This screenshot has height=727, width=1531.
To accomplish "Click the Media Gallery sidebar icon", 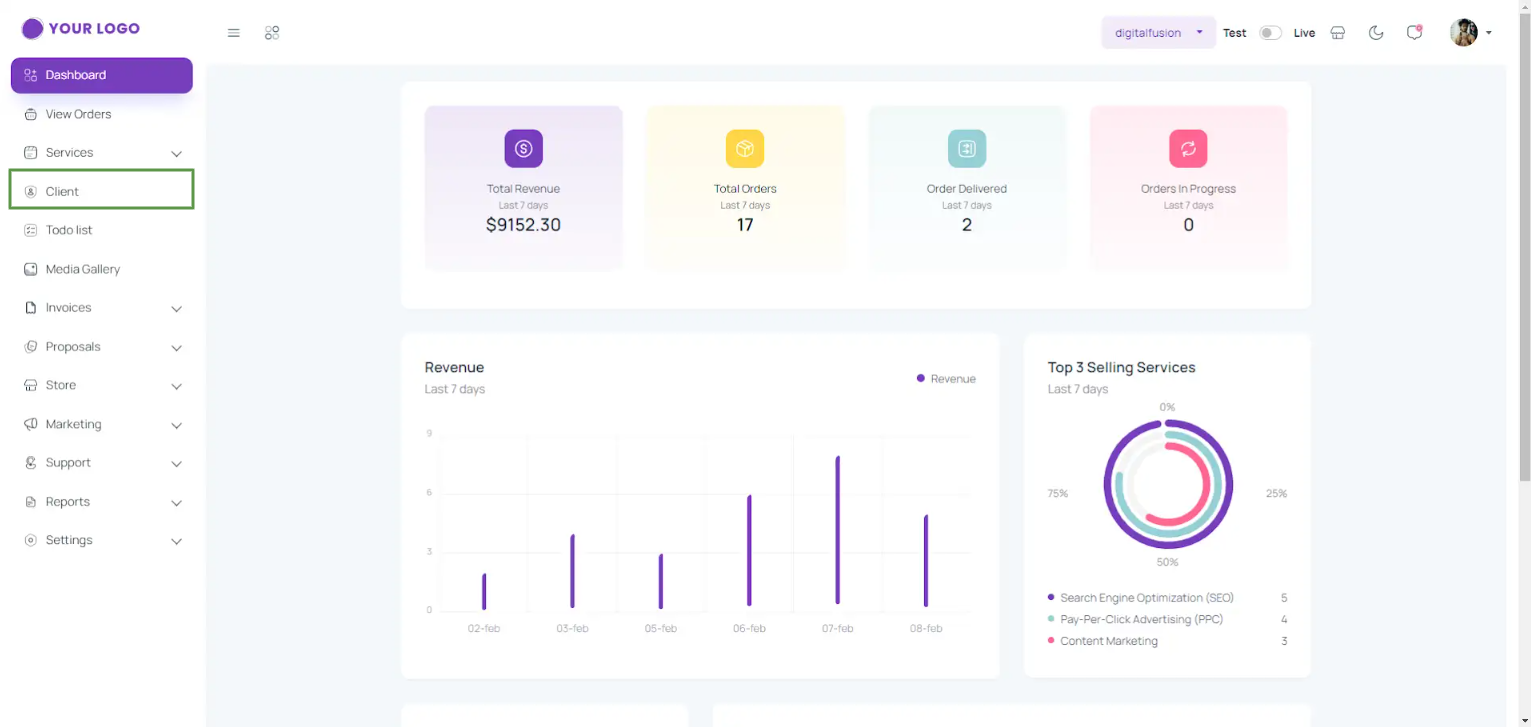I will click(32, 268).
